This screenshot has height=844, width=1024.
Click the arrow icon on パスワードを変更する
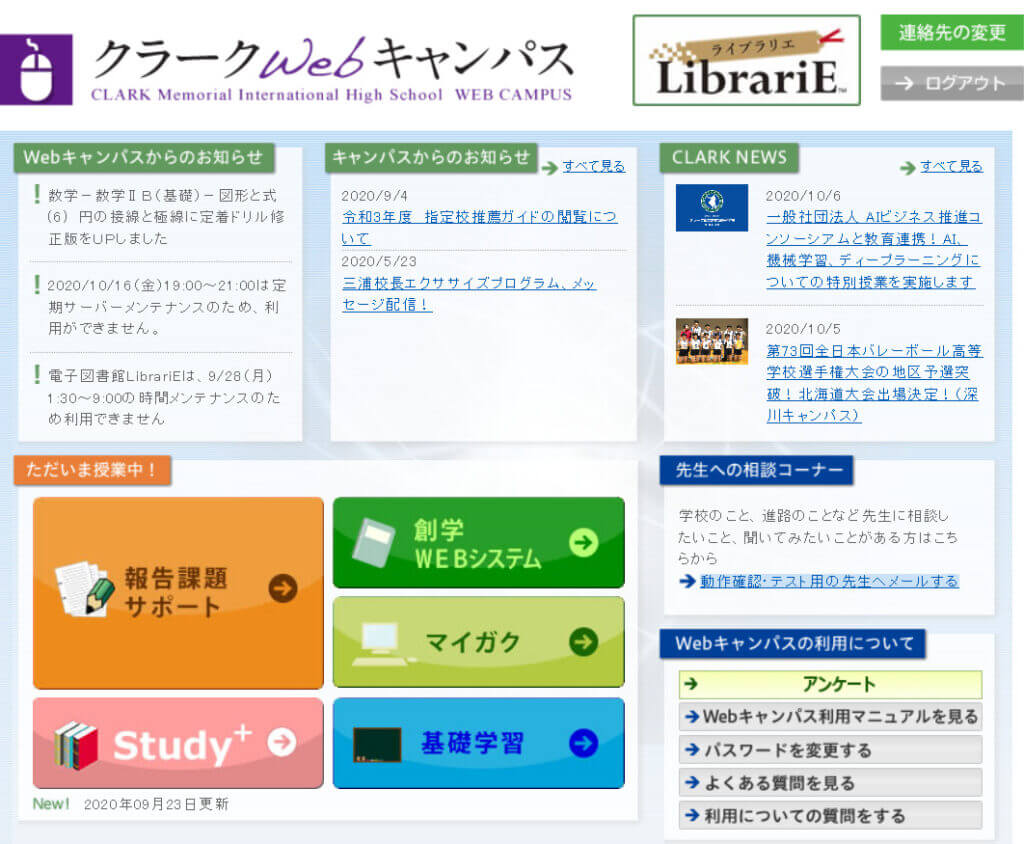pyautogui.click(x=692, y=749)
